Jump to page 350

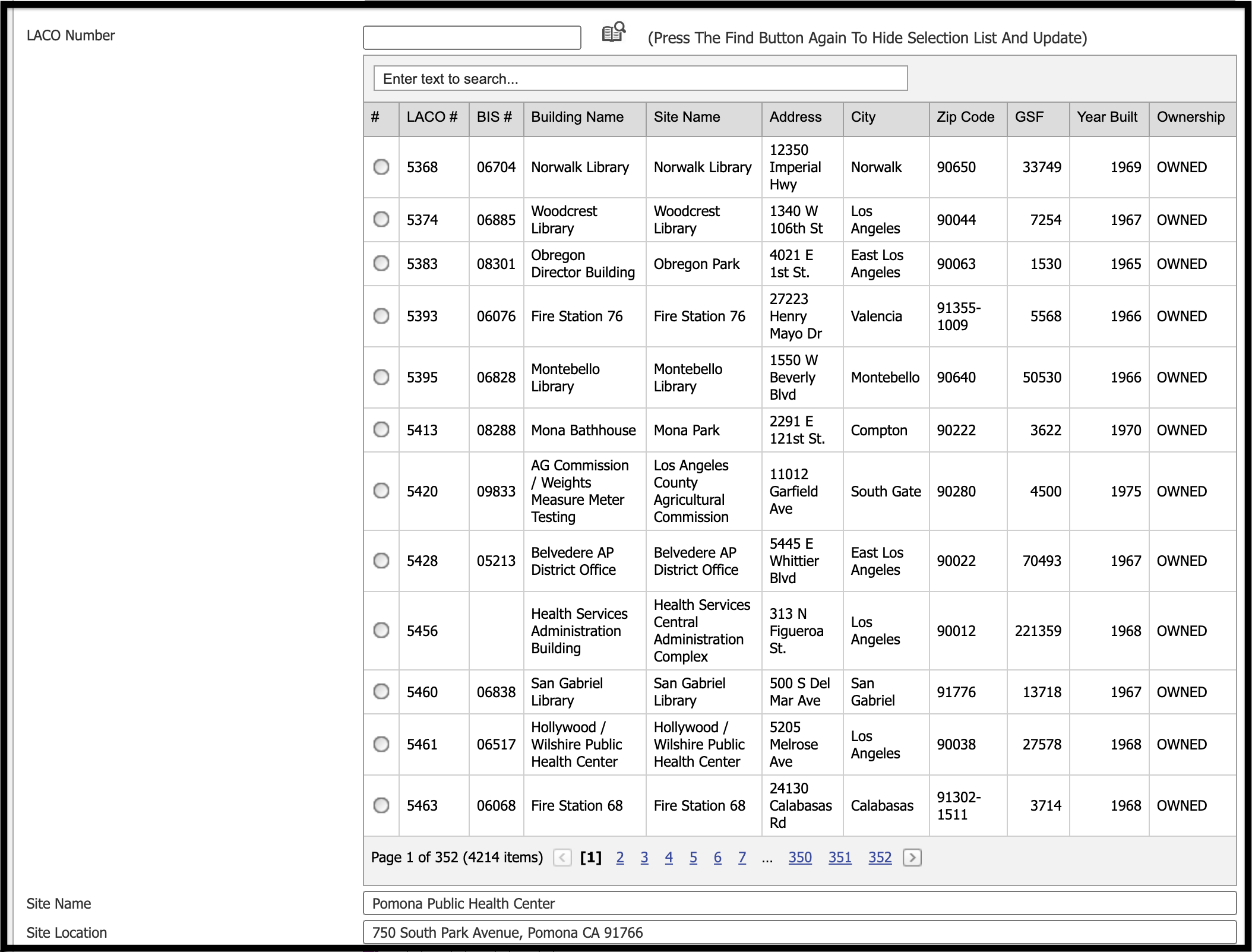pos(800,858)
